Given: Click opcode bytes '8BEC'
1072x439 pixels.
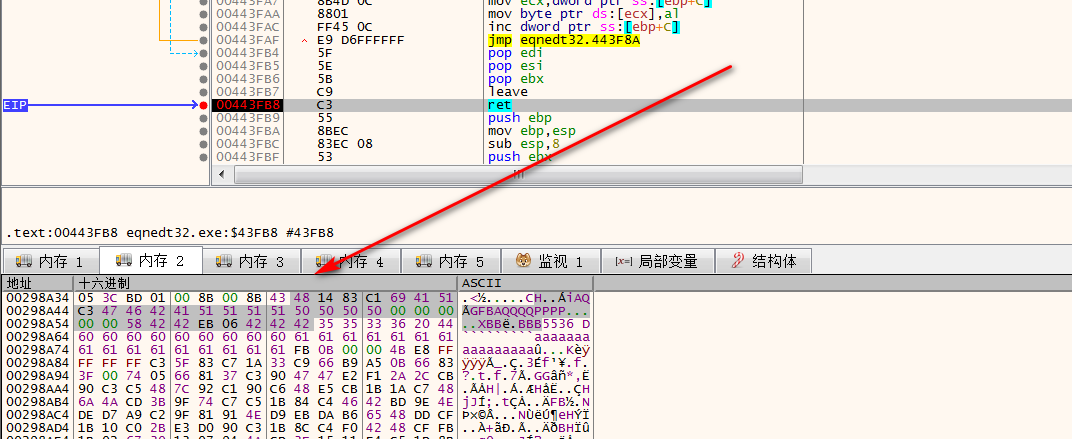Looking at the screenshot, I should pos(333,131).
